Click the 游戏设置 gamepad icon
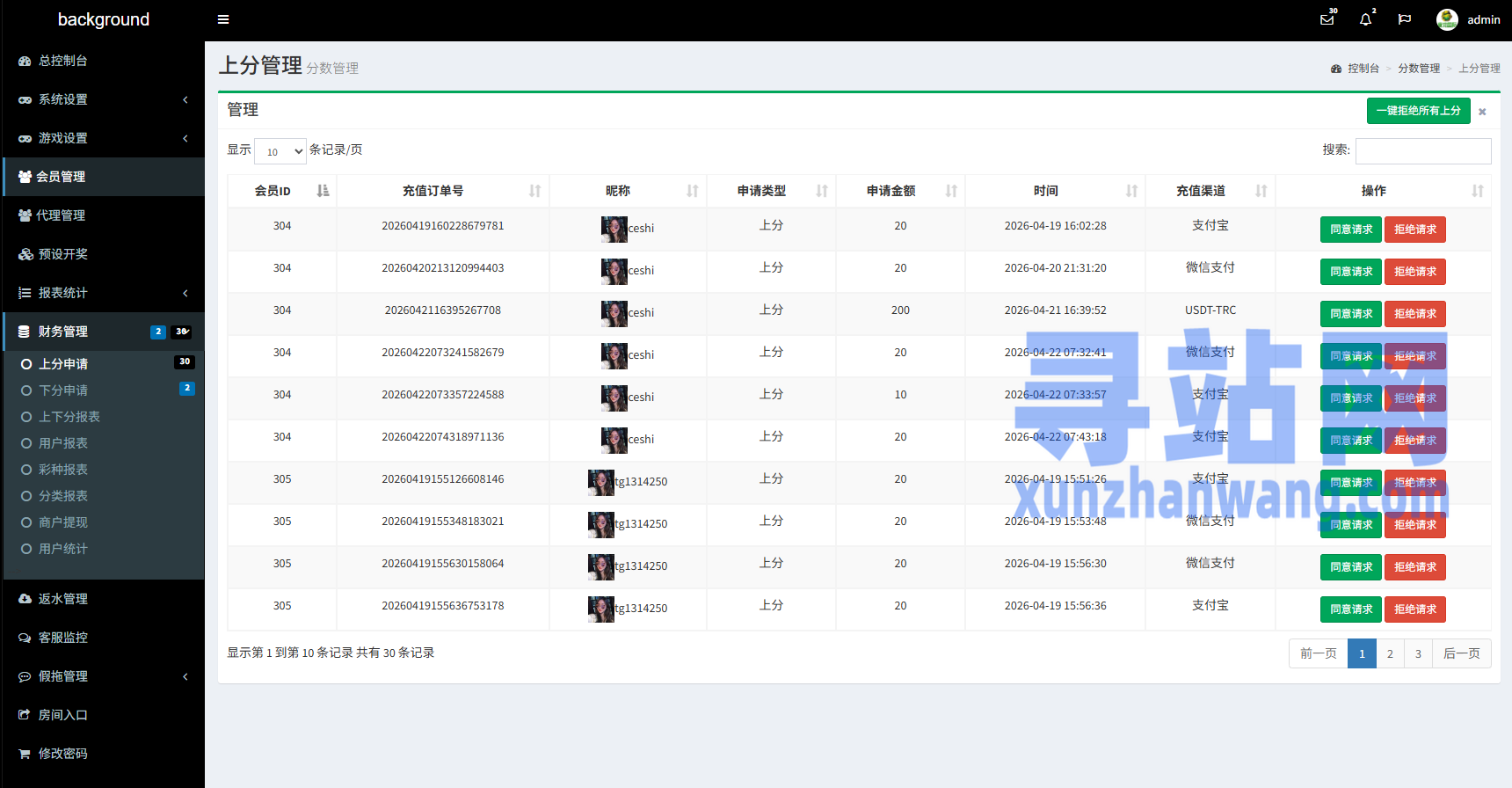This screenshot has height=788, width=1512. pyautogui.click(x=25, y=138)
